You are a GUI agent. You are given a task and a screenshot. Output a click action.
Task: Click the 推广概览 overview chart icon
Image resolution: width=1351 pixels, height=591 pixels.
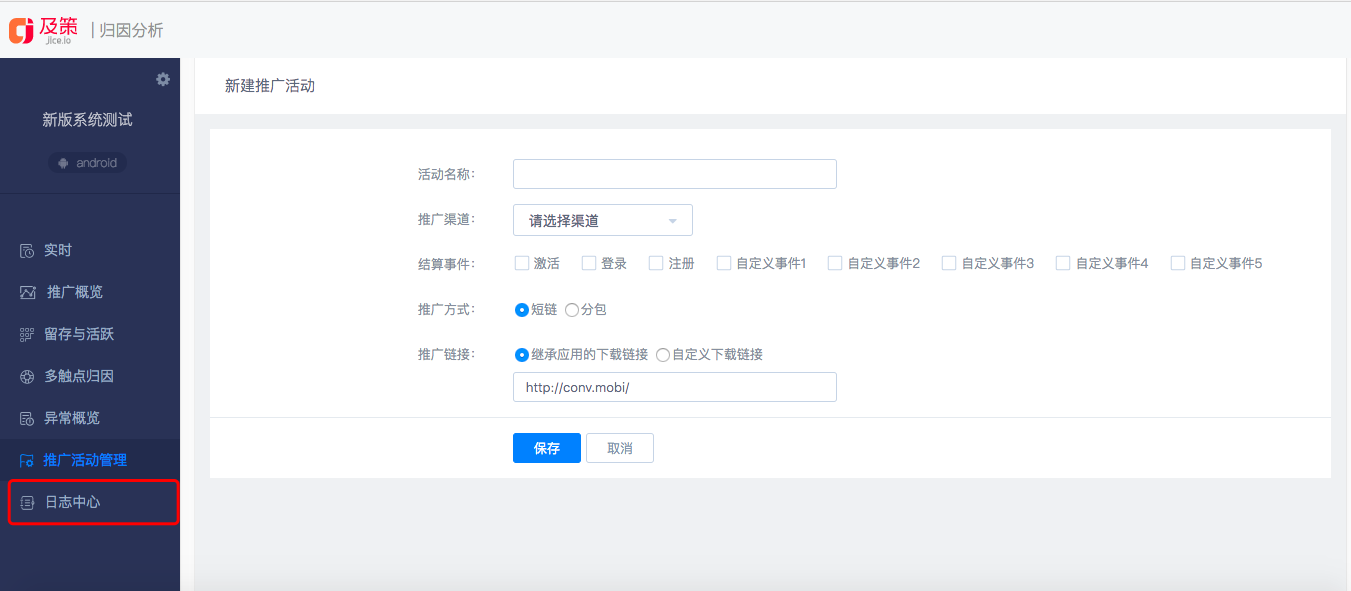(28, 293)
